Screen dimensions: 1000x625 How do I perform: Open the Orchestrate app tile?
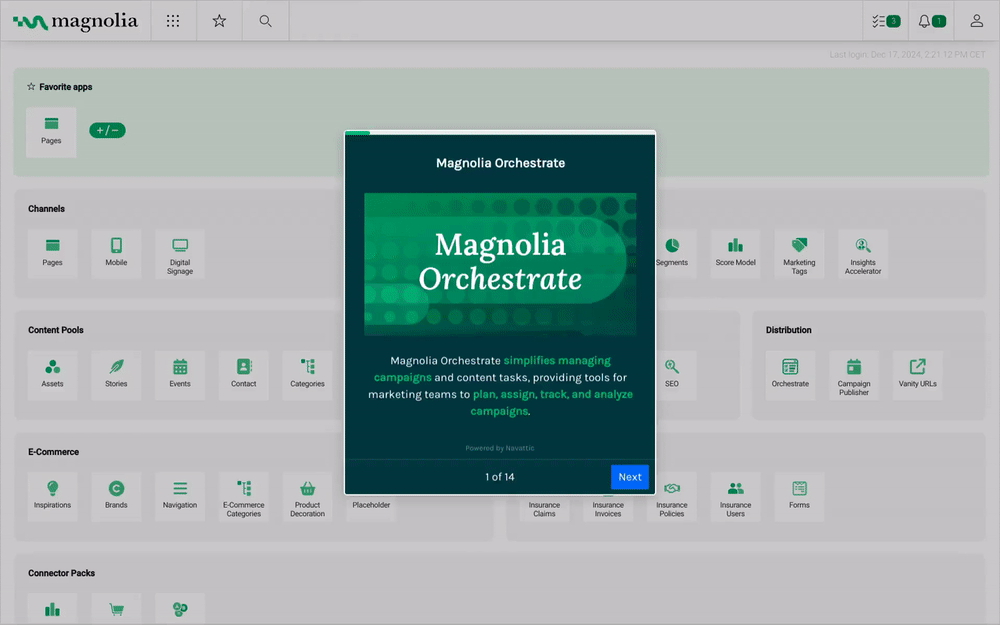pos(790,372)
